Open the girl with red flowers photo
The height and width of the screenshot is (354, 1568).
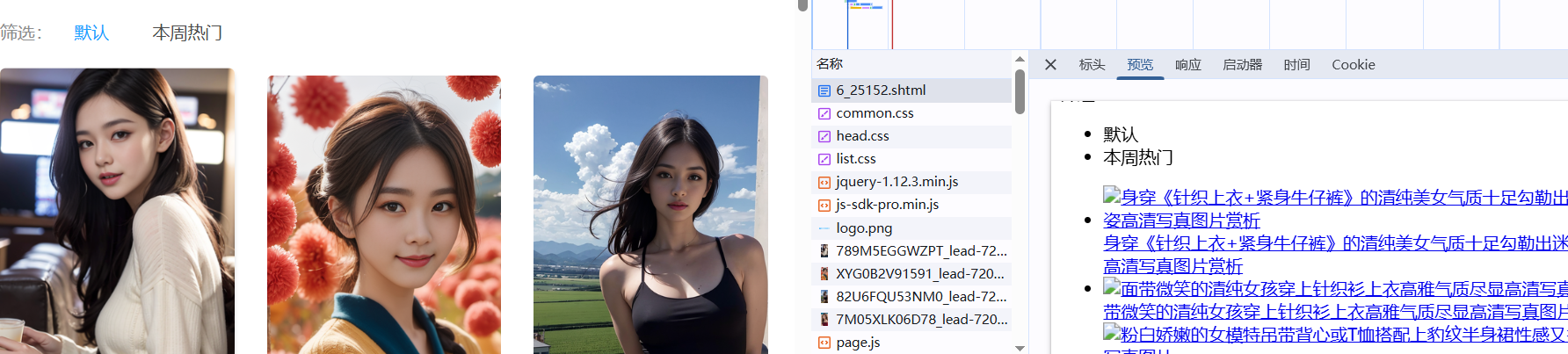pyautogui.click(x=384, y=215)
